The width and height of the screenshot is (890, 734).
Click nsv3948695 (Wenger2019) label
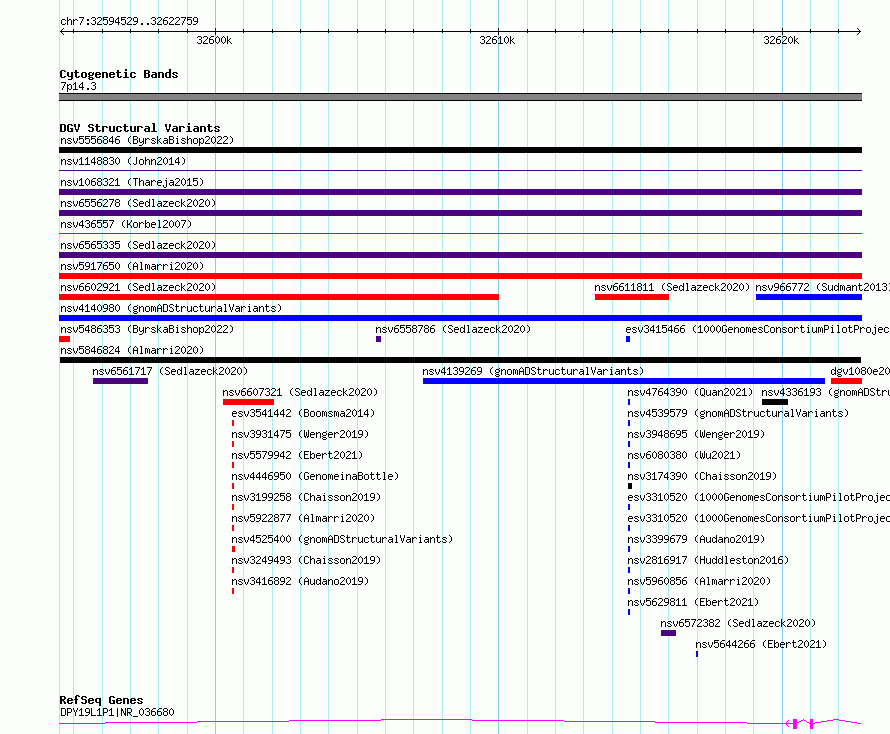[x=696, y=434]
